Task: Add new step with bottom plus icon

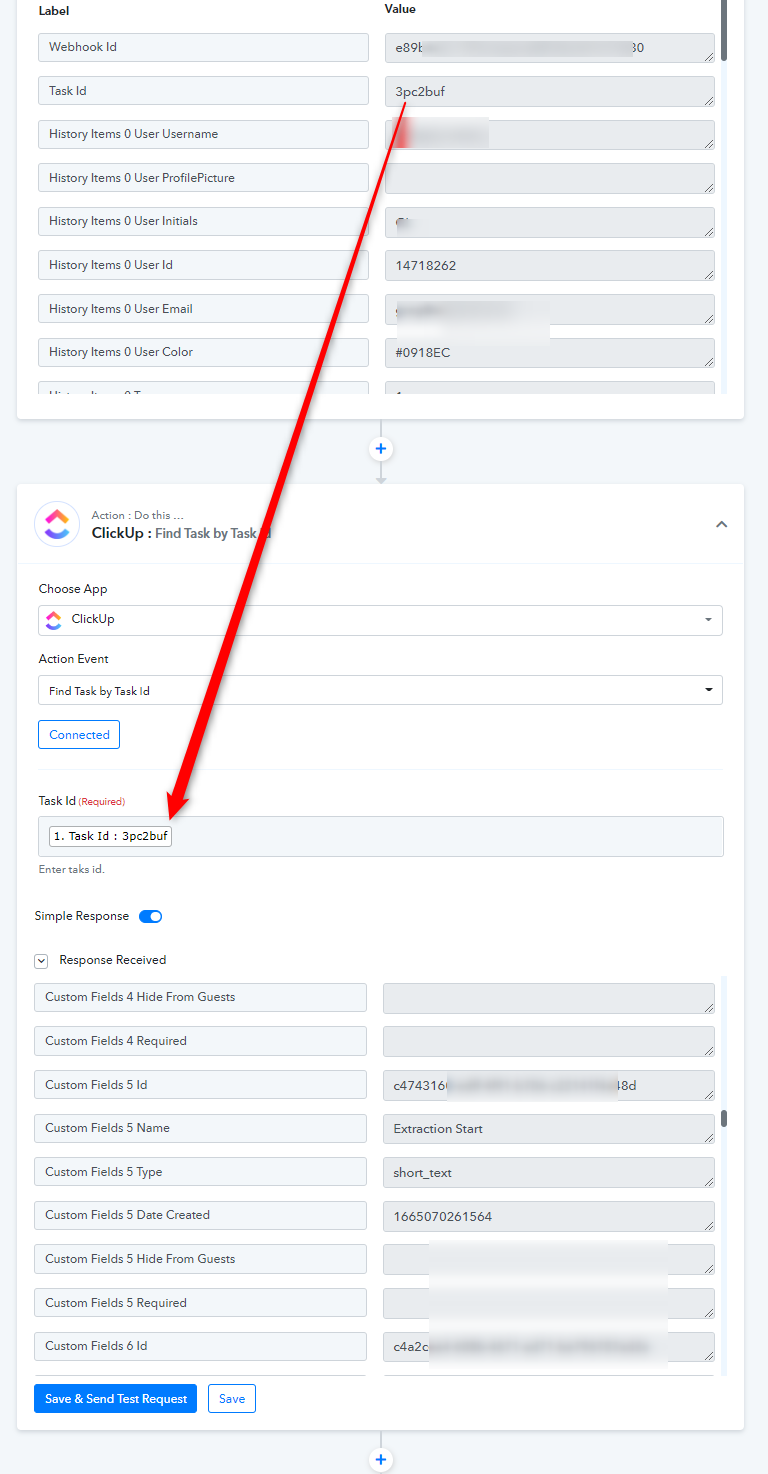Action: (x=380, y=1460)
